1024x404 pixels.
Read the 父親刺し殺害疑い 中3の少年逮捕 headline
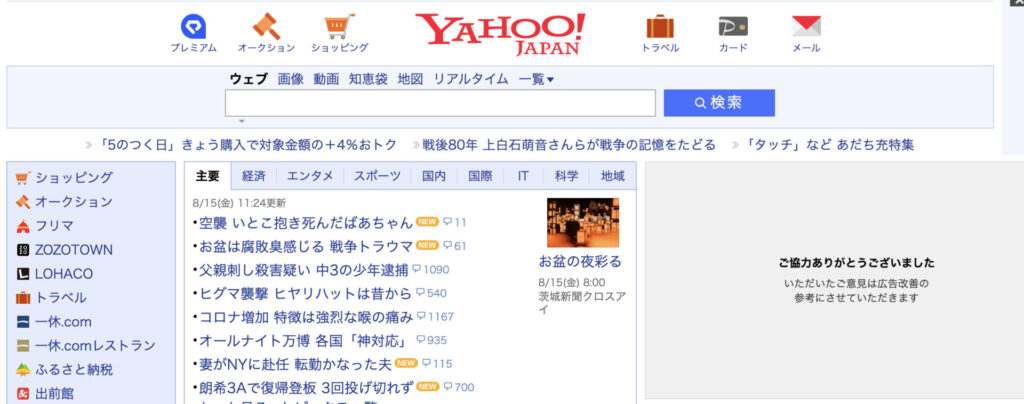(303, 270)
